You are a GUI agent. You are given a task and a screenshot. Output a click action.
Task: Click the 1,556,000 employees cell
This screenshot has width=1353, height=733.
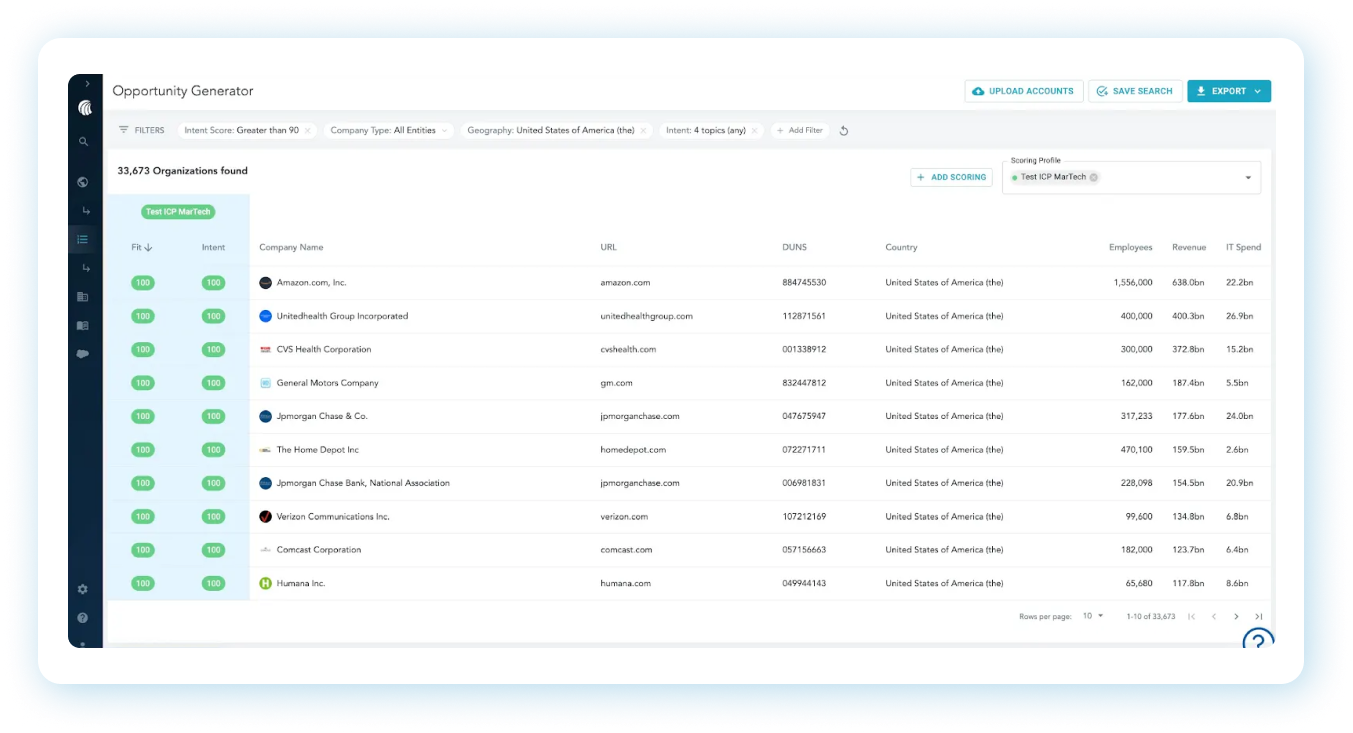[1133, 283]
